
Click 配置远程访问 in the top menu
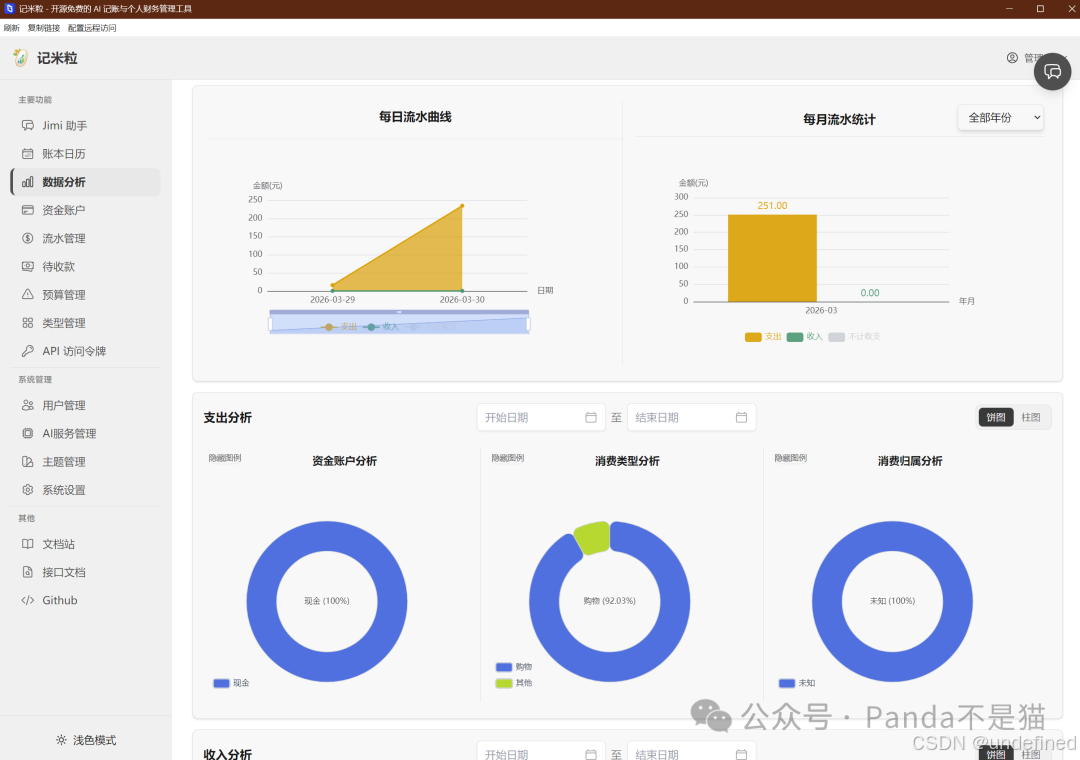92,28
